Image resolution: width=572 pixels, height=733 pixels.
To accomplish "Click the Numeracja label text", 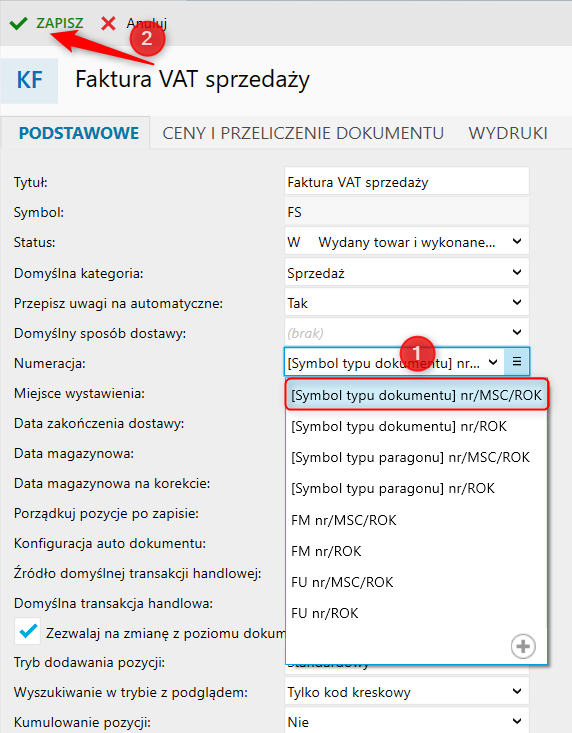I will pyautogui.click(x=50, y=363).
